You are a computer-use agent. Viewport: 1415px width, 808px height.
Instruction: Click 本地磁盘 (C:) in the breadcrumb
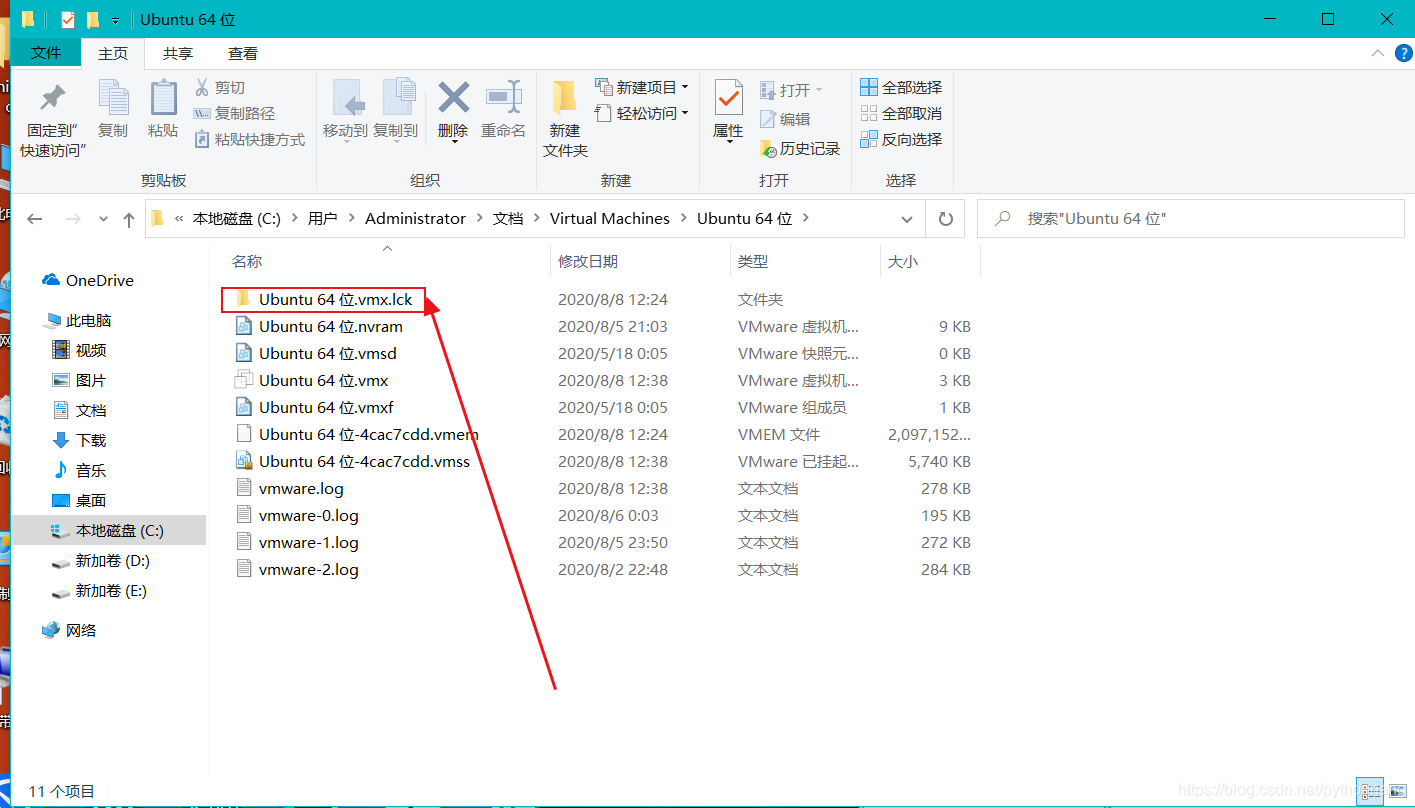click(237, 219)
